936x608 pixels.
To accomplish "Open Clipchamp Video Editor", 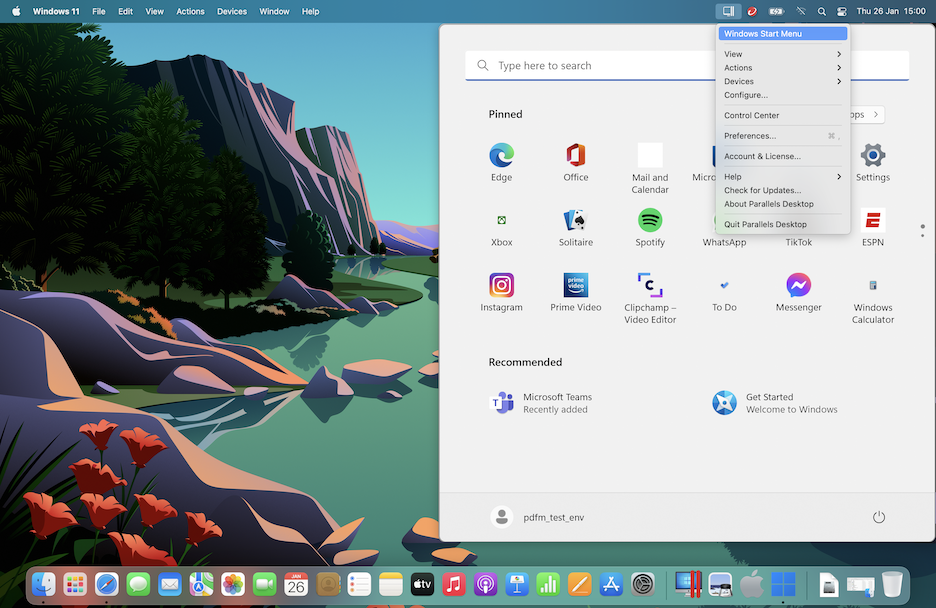I will coord(650,290).
